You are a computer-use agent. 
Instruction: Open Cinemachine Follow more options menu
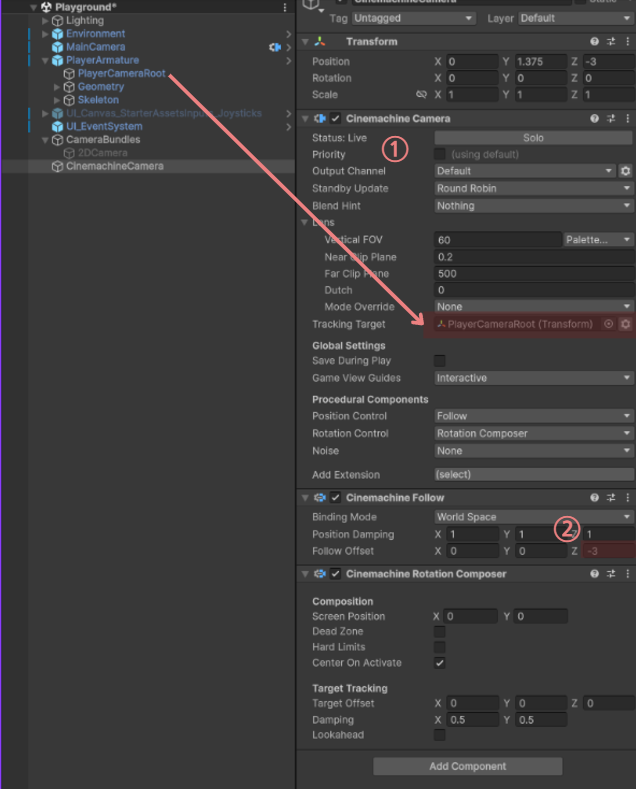[x=627, y=498]
